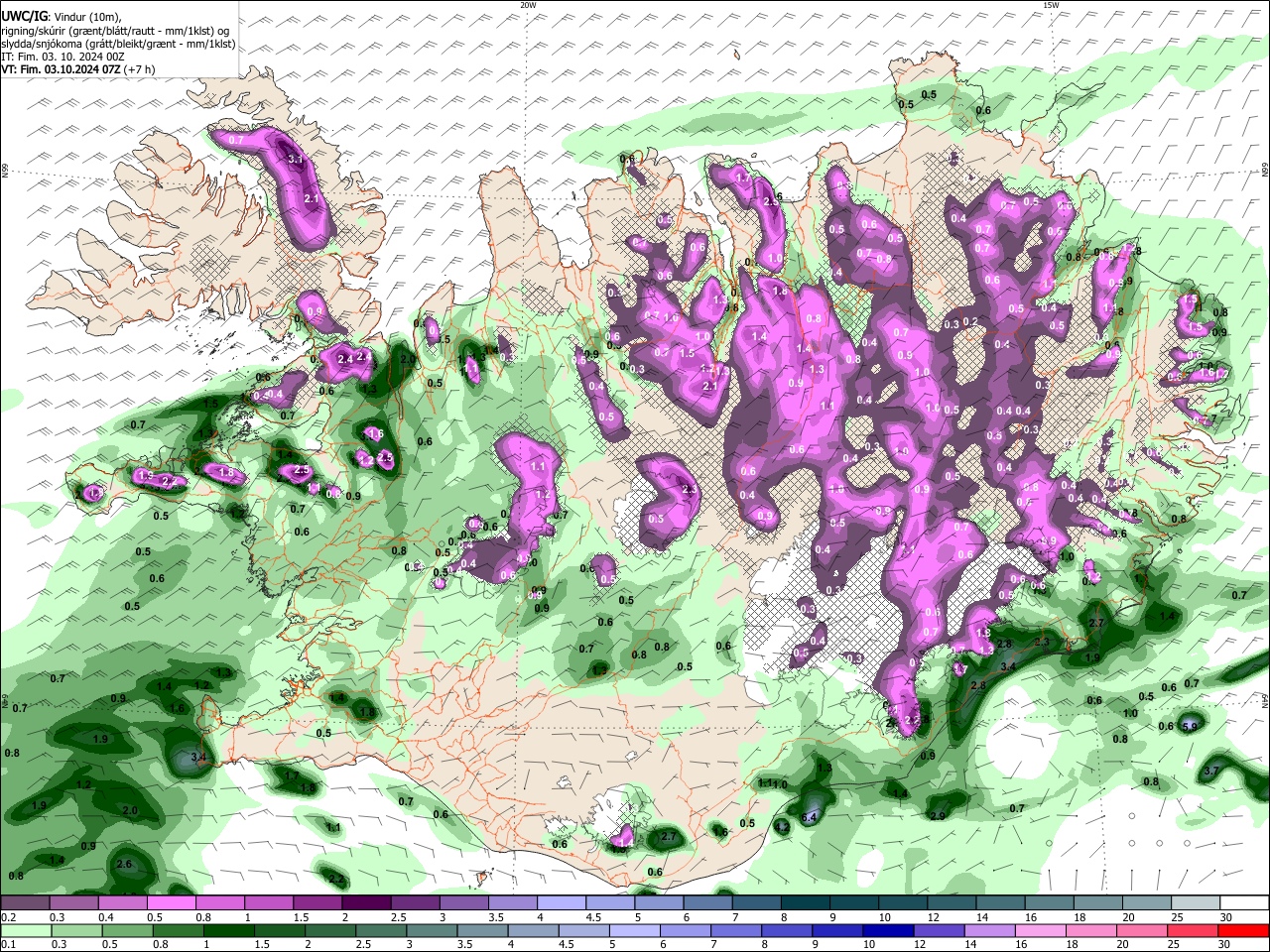The width and height of the screenshot is (1270, 952).
Task: Click the '2.9' rain value on the map
Action: coord(937,815)
